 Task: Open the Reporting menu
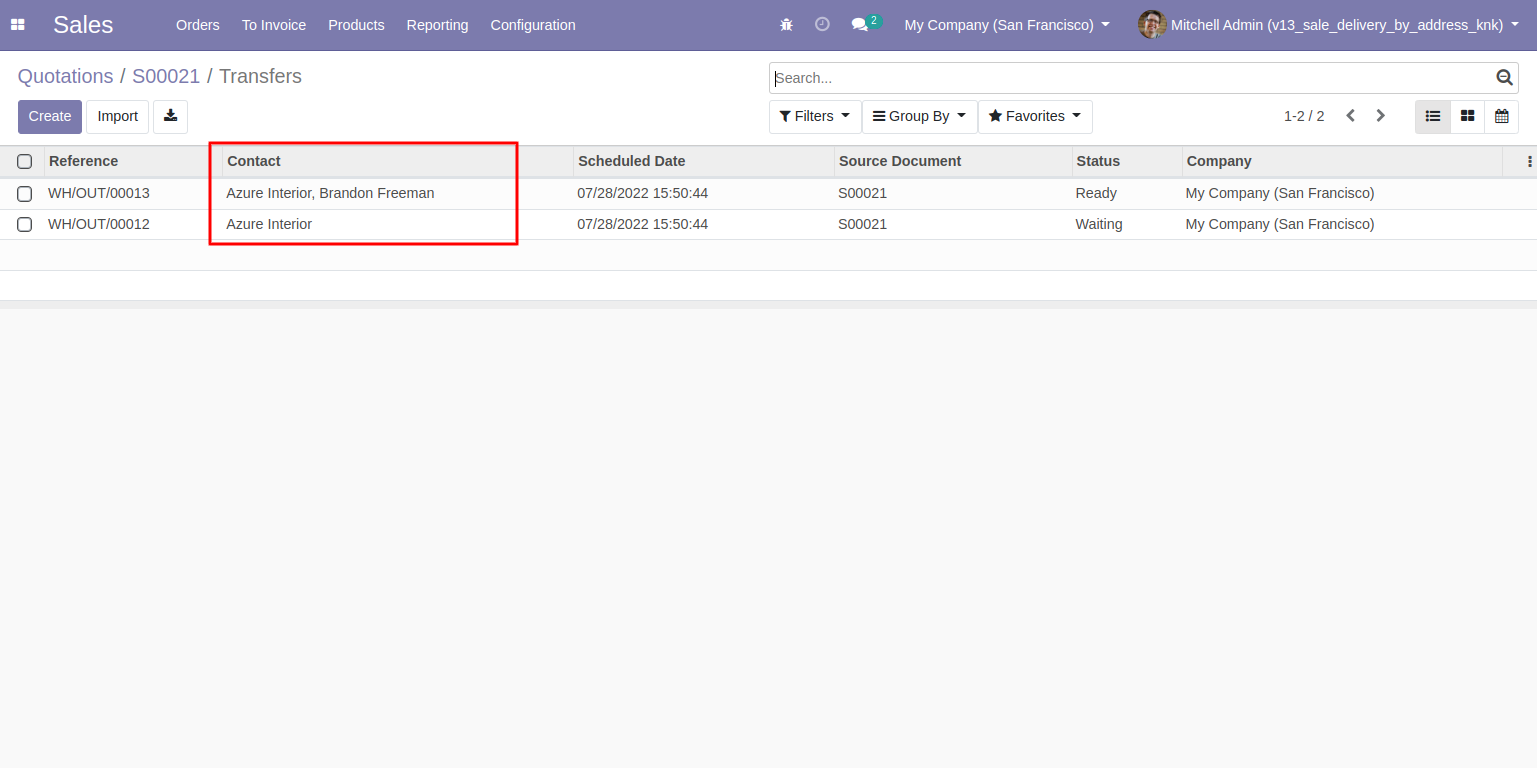tap(437, 25)
